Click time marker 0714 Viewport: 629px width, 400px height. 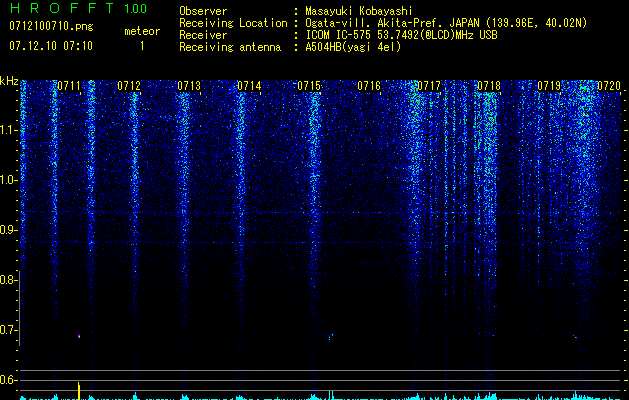pos(249,86)
